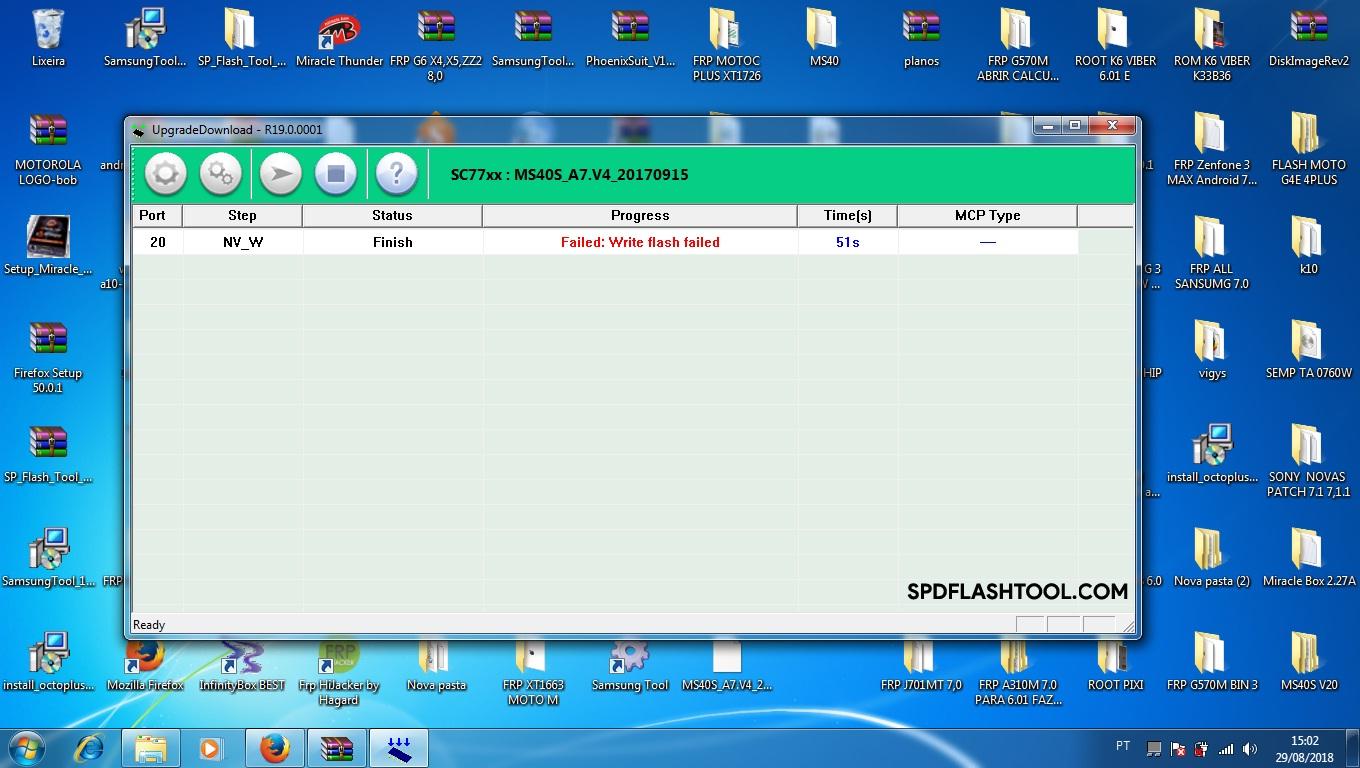Open the FRP G570M BIN 3 folder
The height and width of the screenshot is (768, 1360).
(1212, 663)
